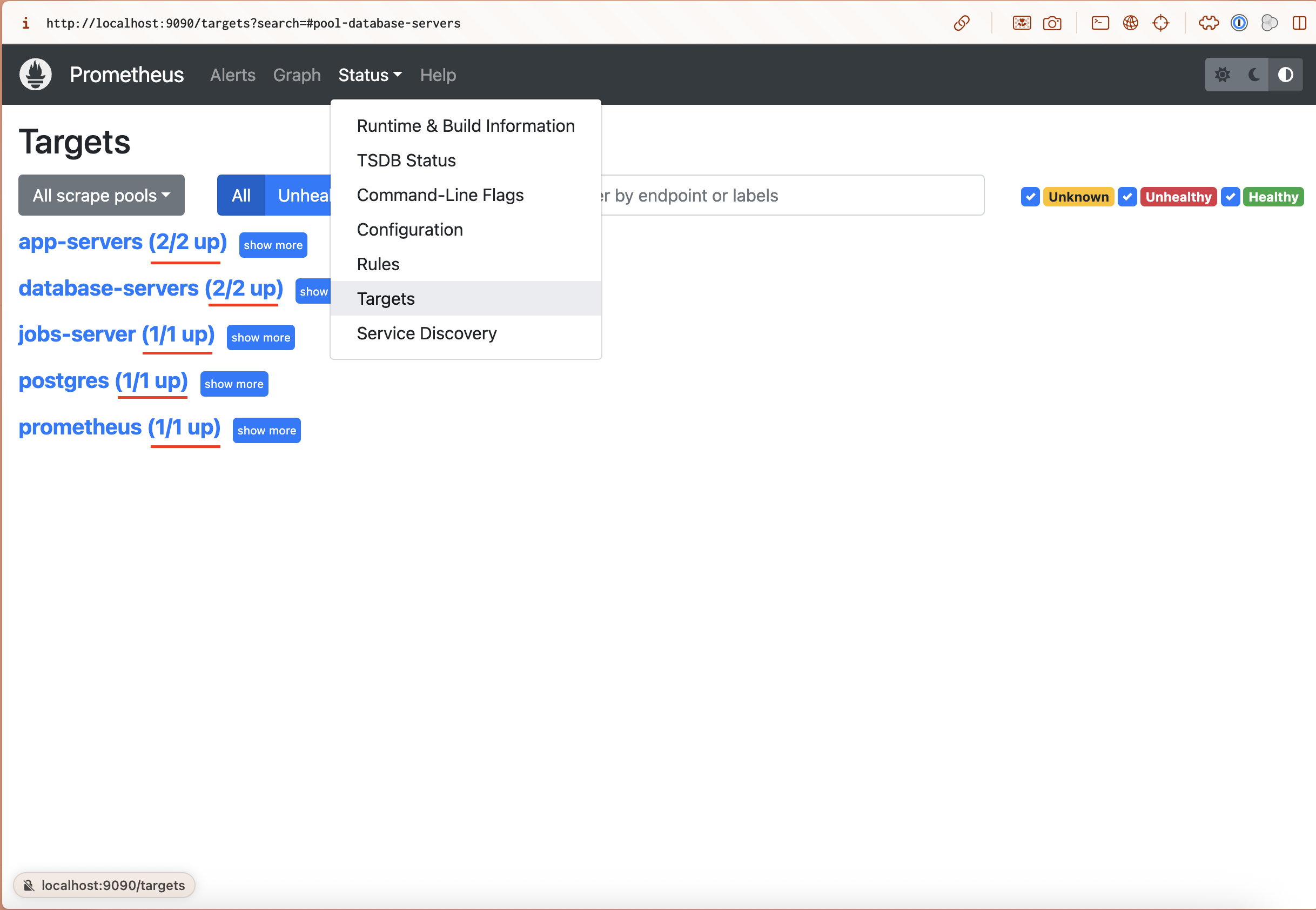The height and width of the screenshot is (910, 1316).
Task: Show more for prometheus pool
Action: 266,431
